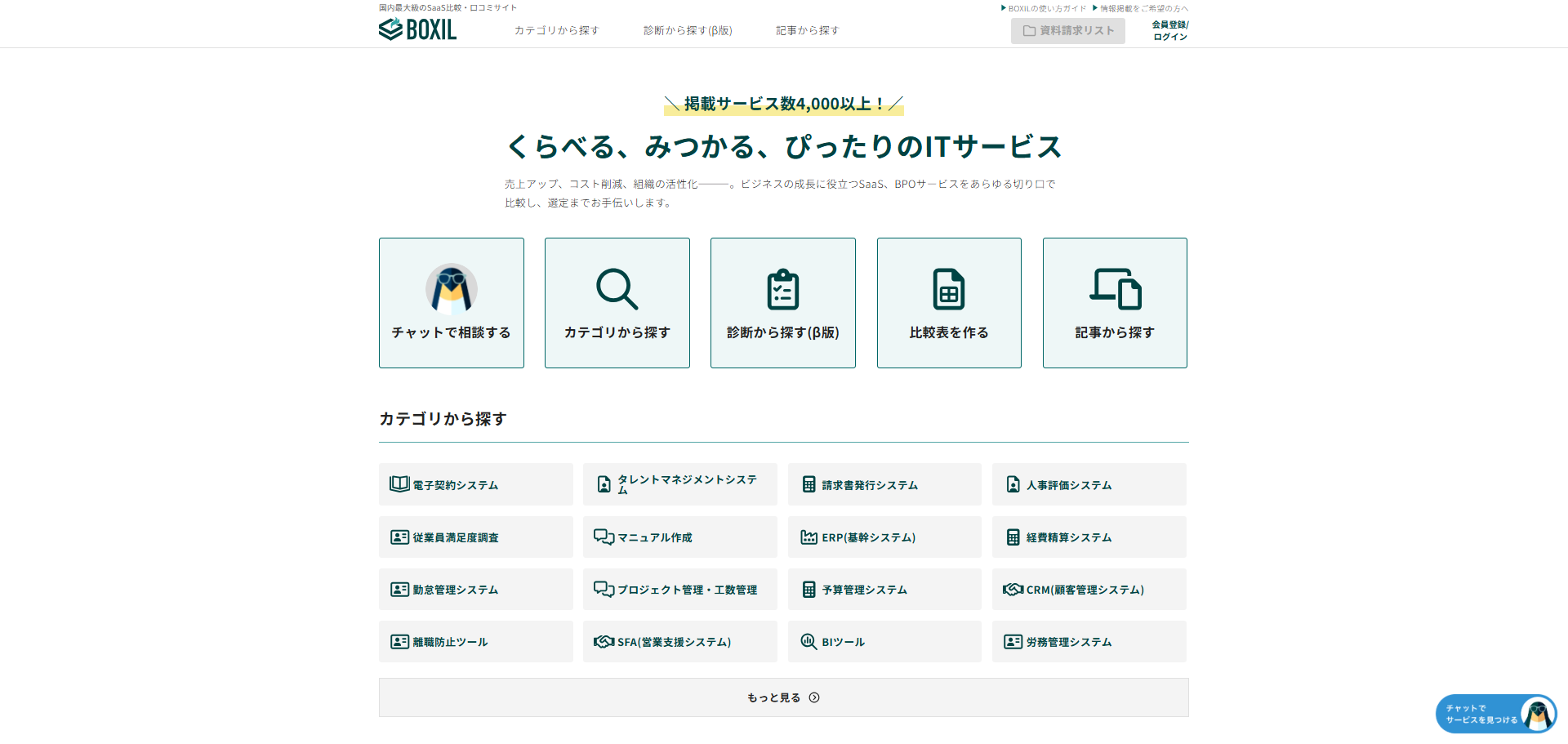The width and height of the screenshot is (1568, 744).
Task: Open the 情報掲載をご希望の方へ link
Action: click(x=1143, y=7)
